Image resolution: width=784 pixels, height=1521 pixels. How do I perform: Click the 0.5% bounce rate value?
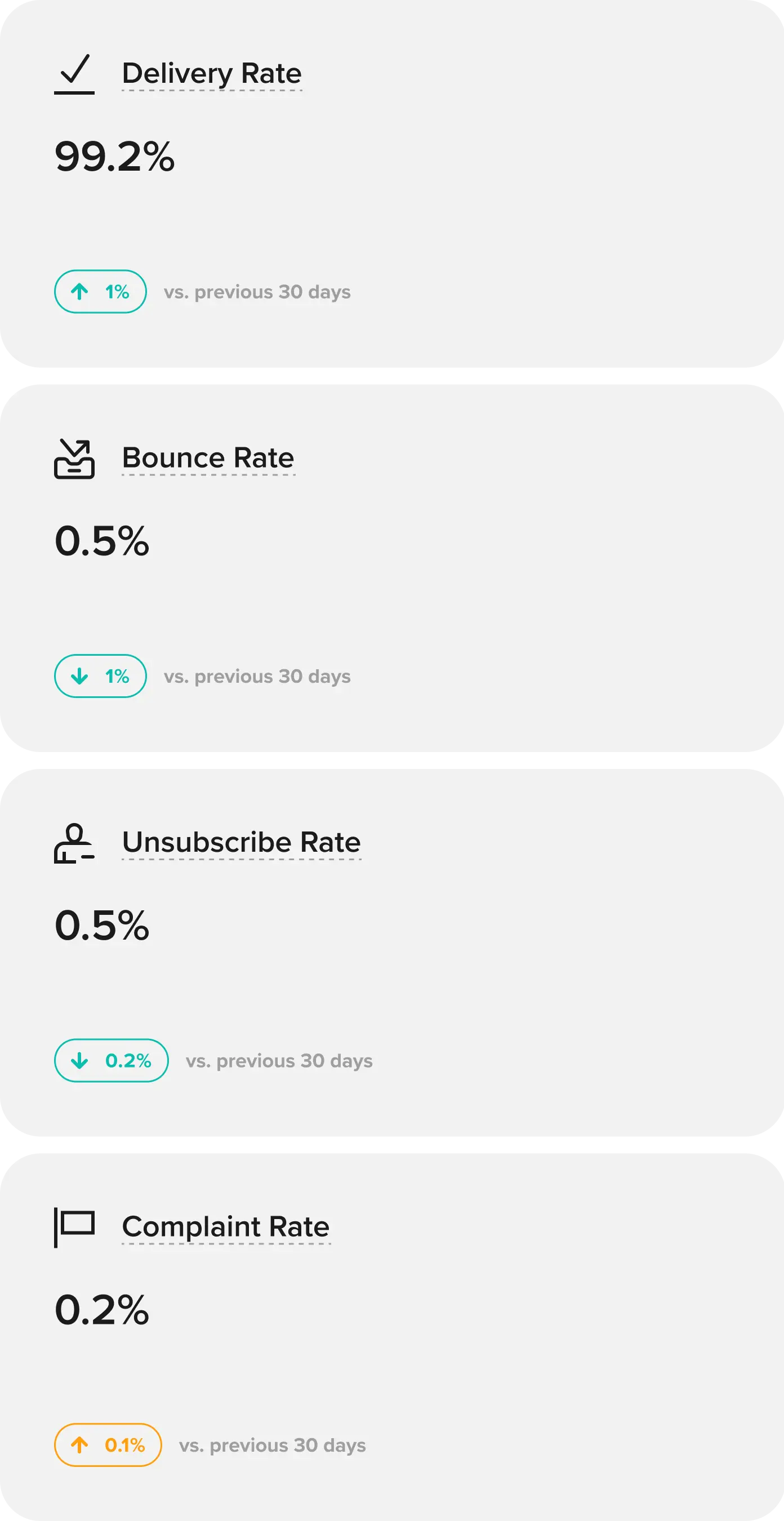[x=101, y=541]
